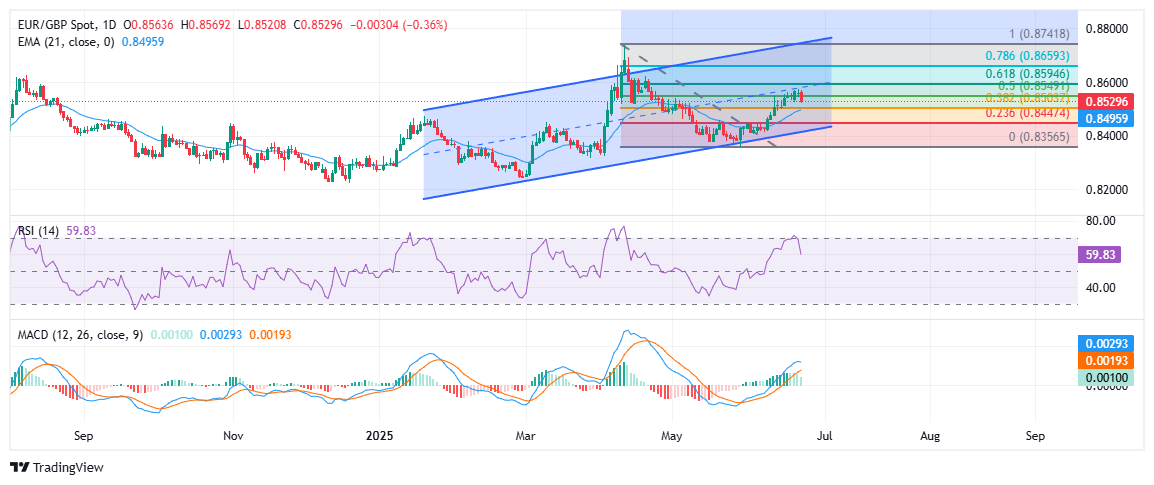The image size is (1154, 485).
Task: Select the purple 59.83 RSI axis label
Action: point(1104,255)
